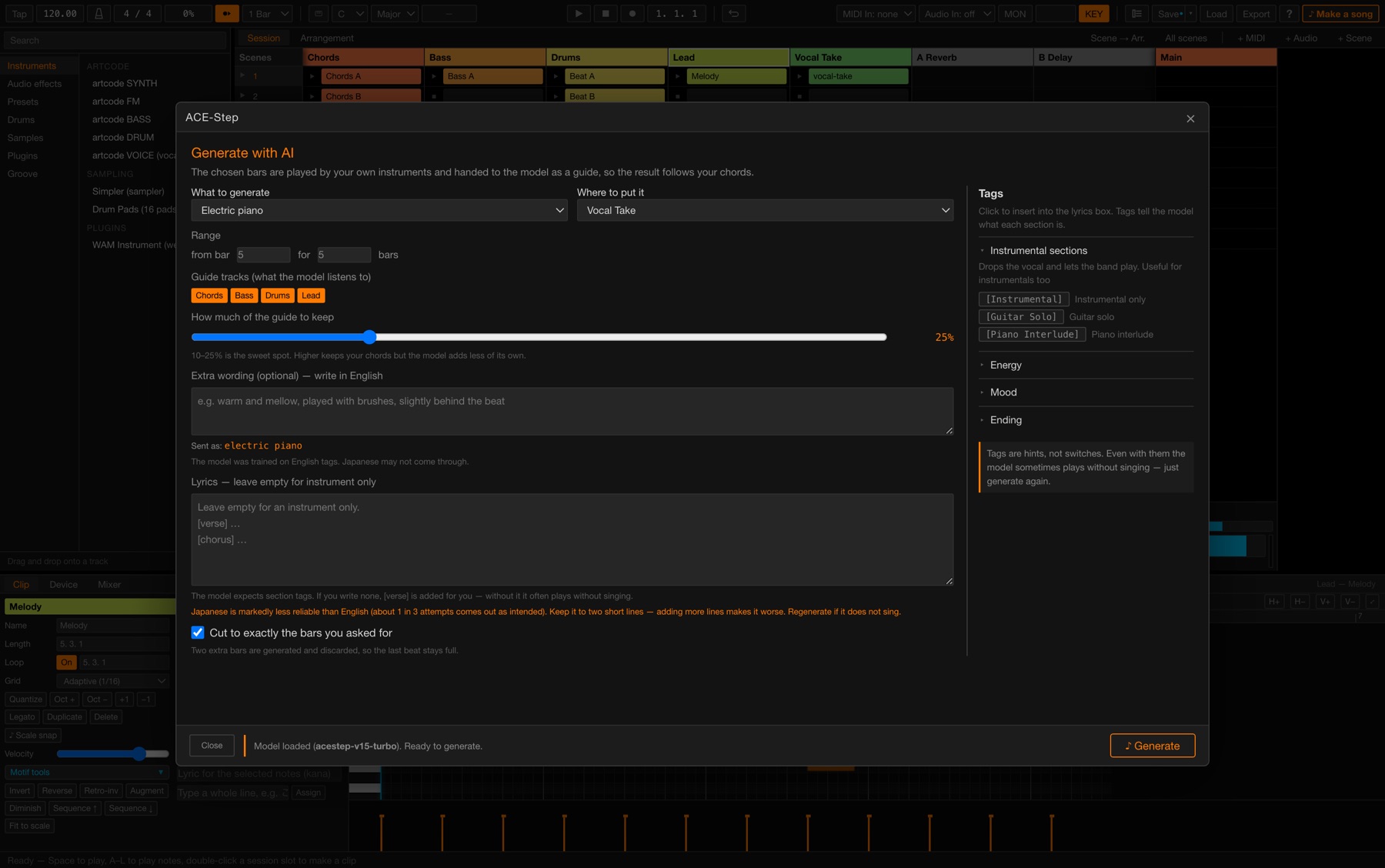Select Audio effects in the browser sidebar

(35, 84)
